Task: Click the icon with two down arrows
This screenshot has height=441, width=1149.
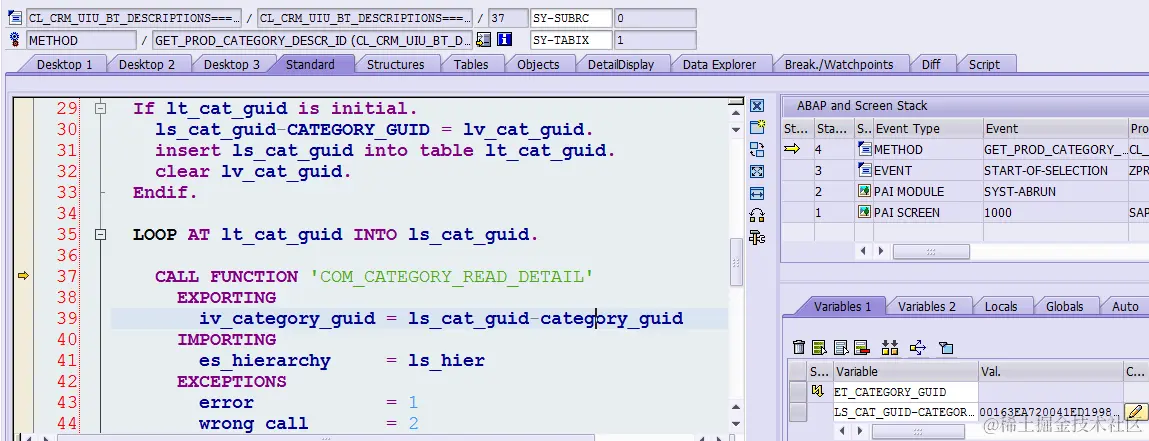Action: click(x=890, y=347)
